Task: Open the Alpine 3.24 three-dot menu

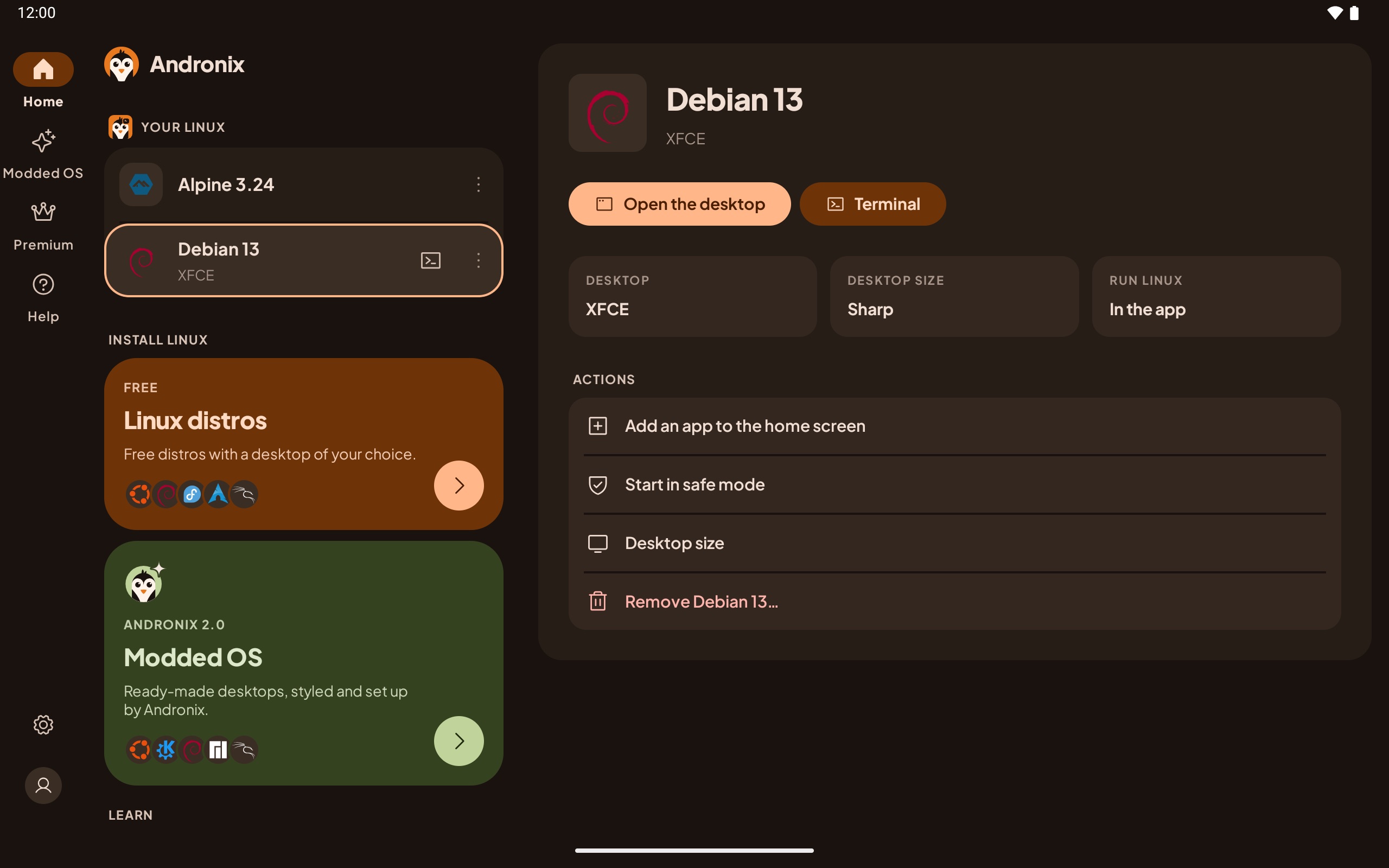Action: (478, 184)
